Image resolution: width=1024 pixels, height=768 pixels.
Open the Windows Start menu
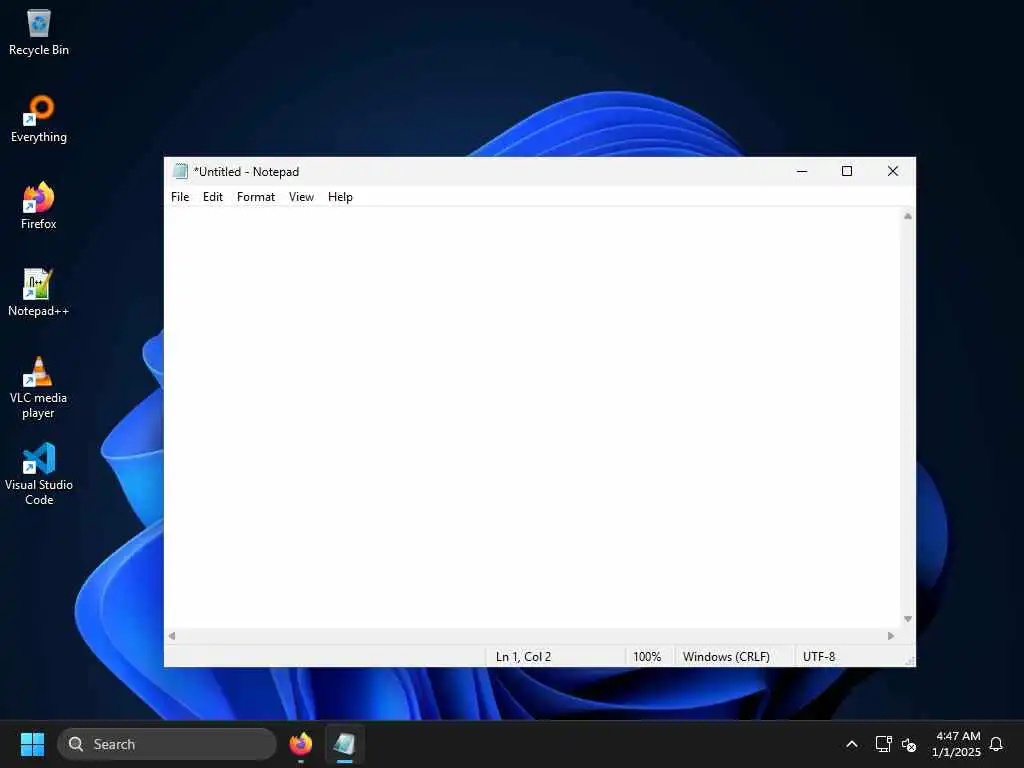[32, 744]
